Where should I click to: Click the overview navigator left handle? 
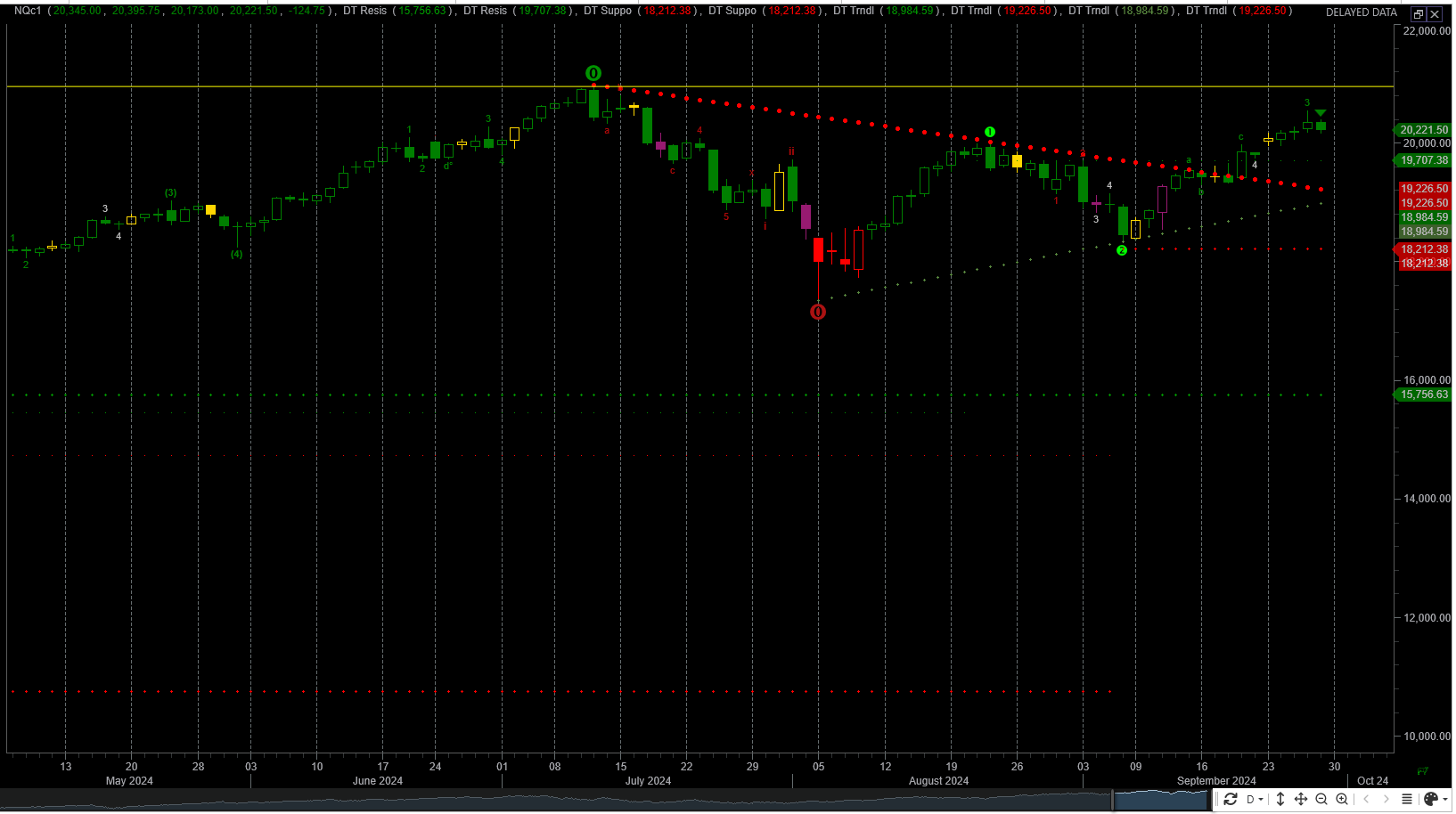[1113, 800]
